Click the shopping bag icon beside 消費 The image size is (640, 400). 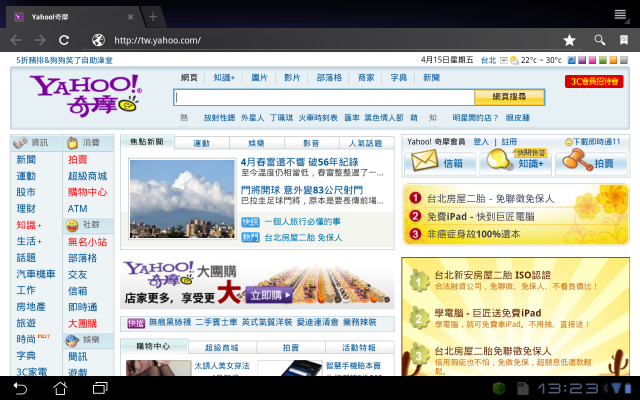pos(72,143)
